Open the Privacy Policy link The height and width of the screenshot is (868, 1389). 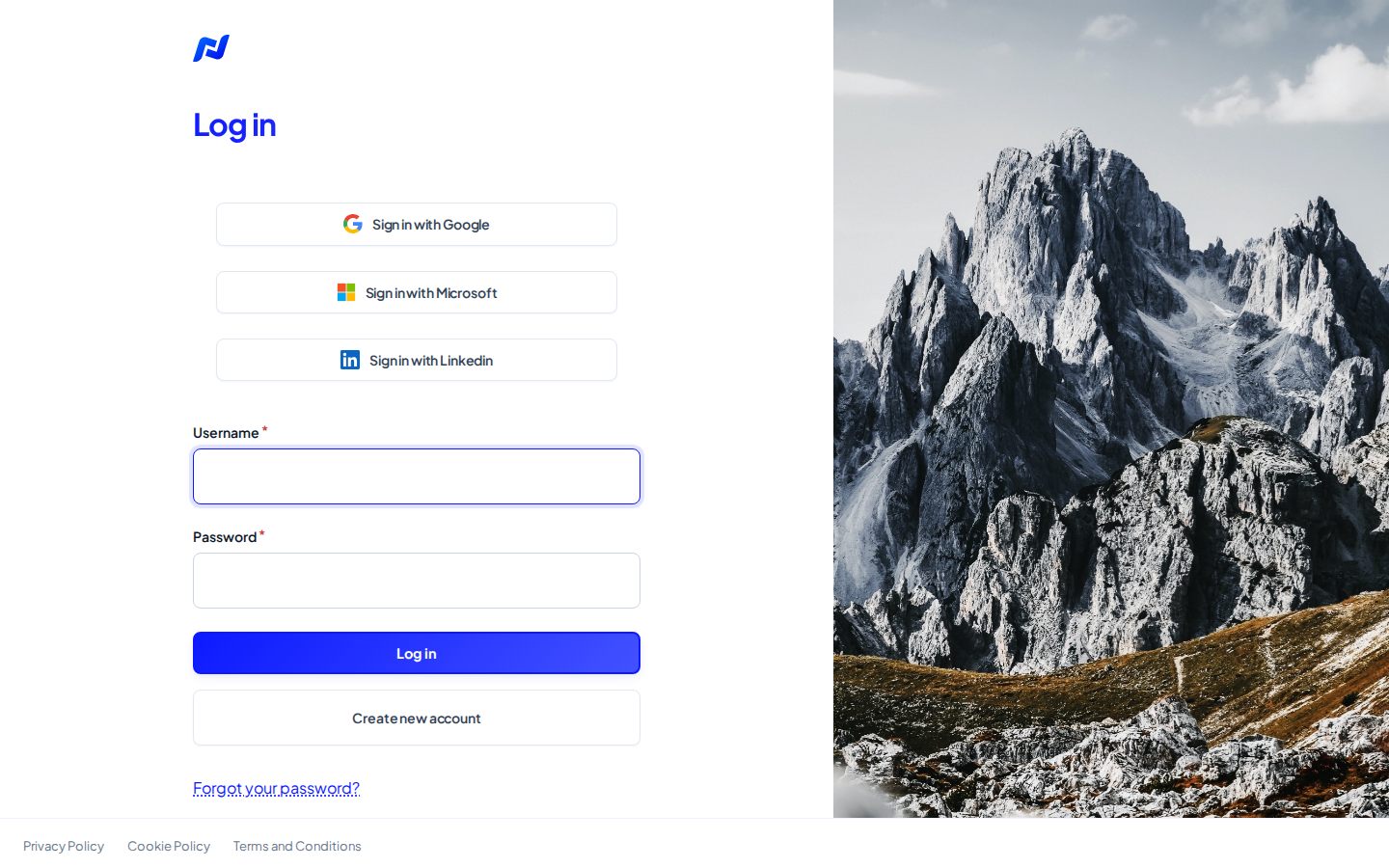coord(64,846)
